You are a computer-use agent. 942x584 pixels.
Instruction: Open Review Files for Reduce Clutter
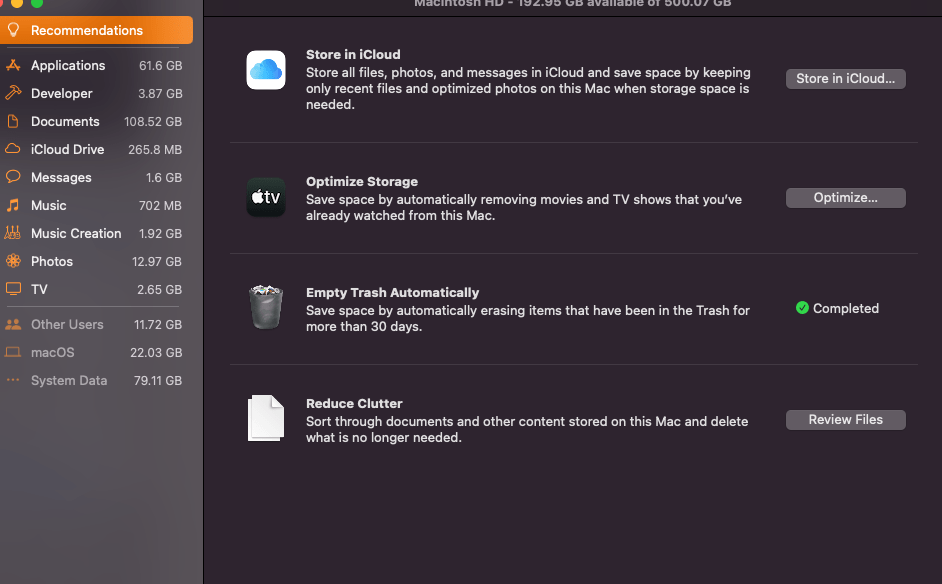[x=845, y=419]
